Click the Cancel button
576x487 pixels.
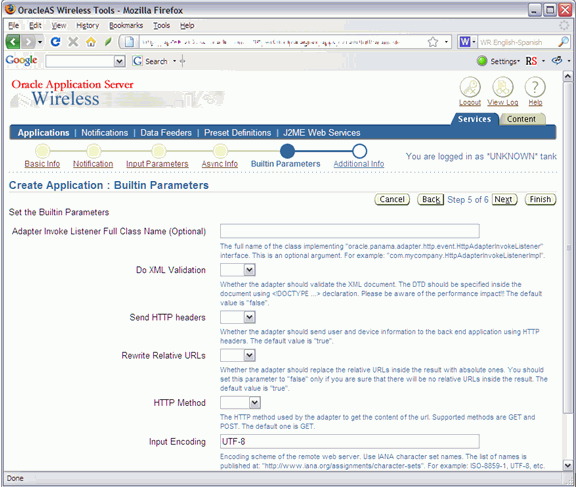[x=392, y=199]
